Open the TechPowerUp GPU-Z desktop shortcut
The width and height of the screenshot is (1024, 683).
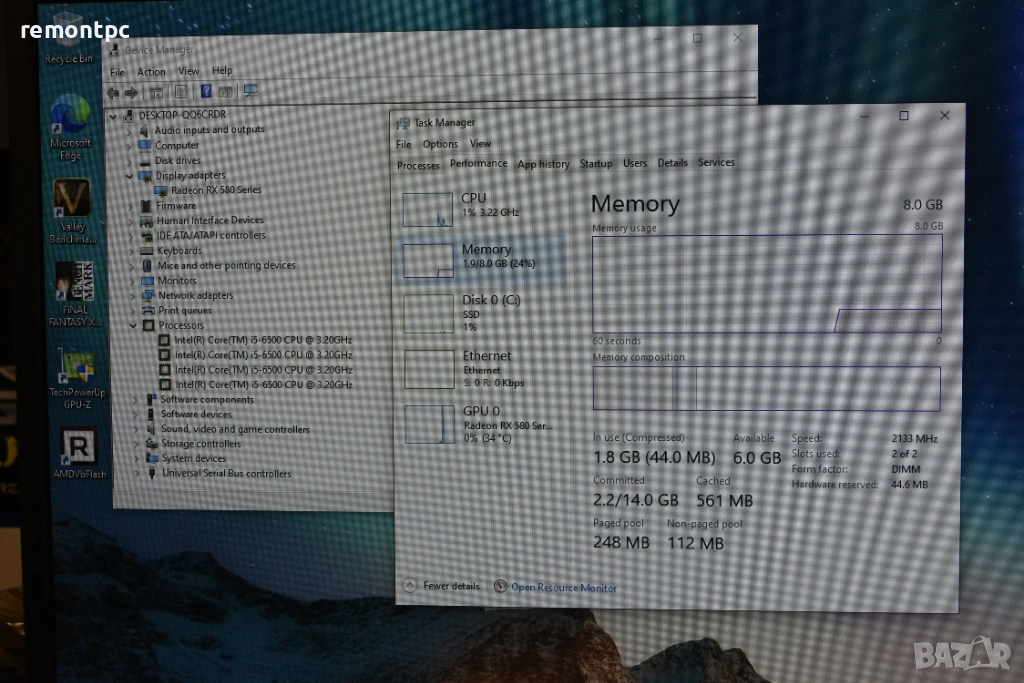tap(77, 371)
